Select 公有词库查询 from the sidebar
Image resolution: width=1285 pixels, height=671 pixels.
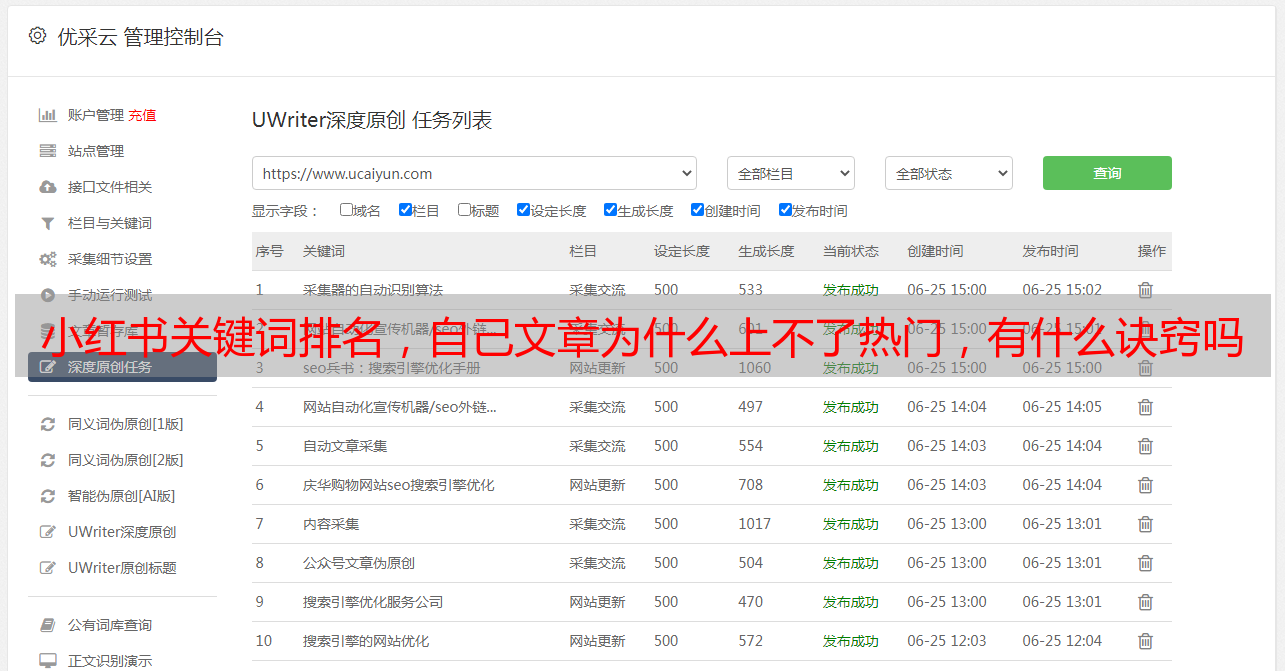pyautogui.click(x=109, y=625)
